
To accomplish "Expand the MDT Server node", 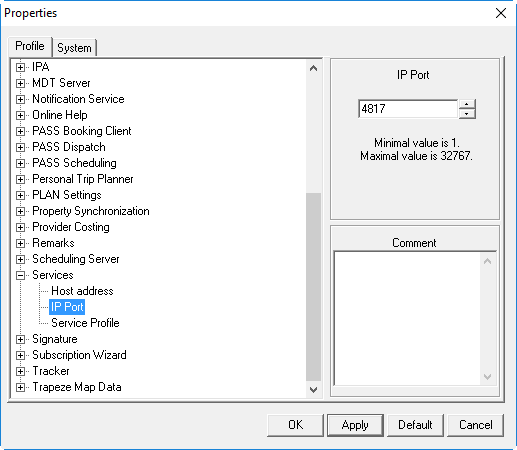I will (20, 83).
